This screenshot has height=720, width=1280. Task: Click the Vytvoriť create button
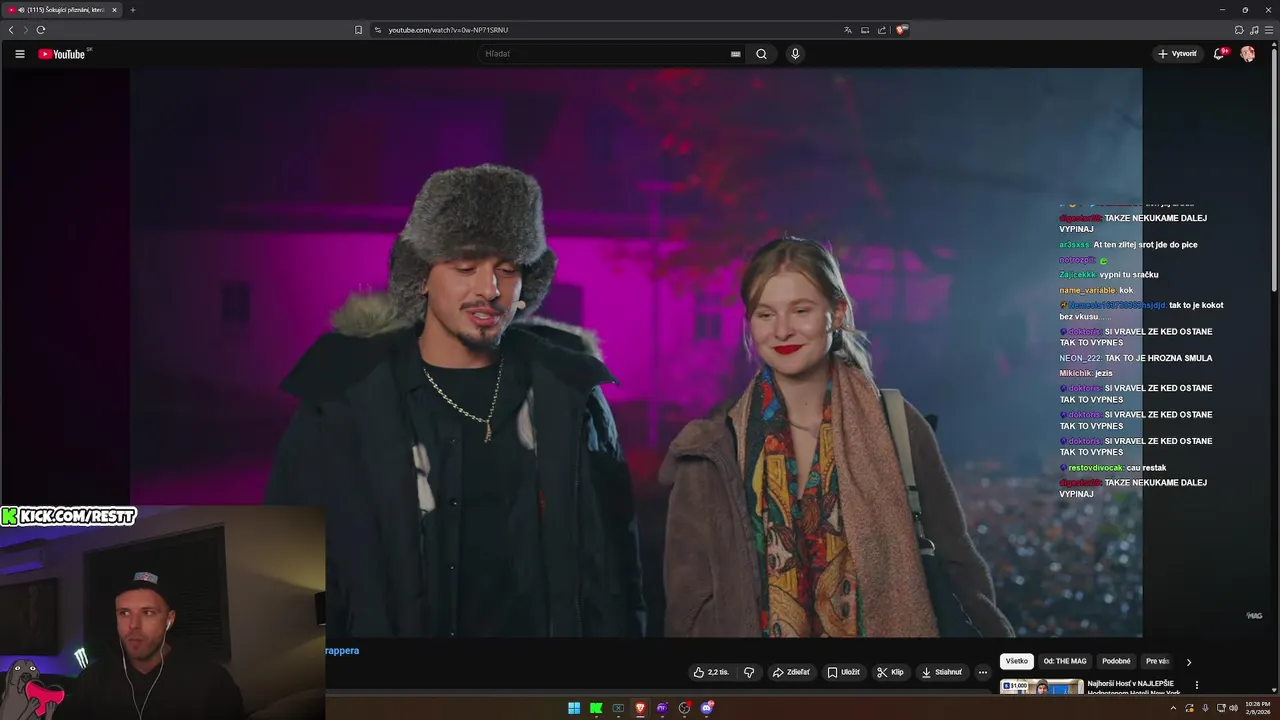coord(1176,54)
